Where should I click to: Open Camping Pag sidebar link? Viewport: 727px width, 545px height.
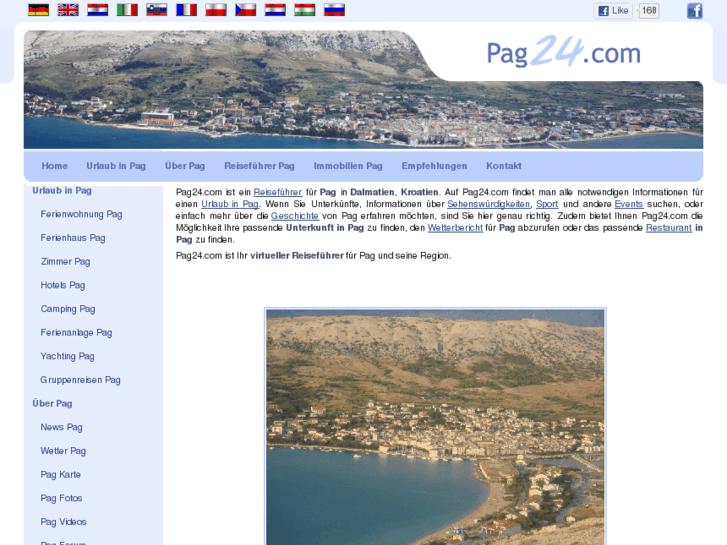coord(68,308)
